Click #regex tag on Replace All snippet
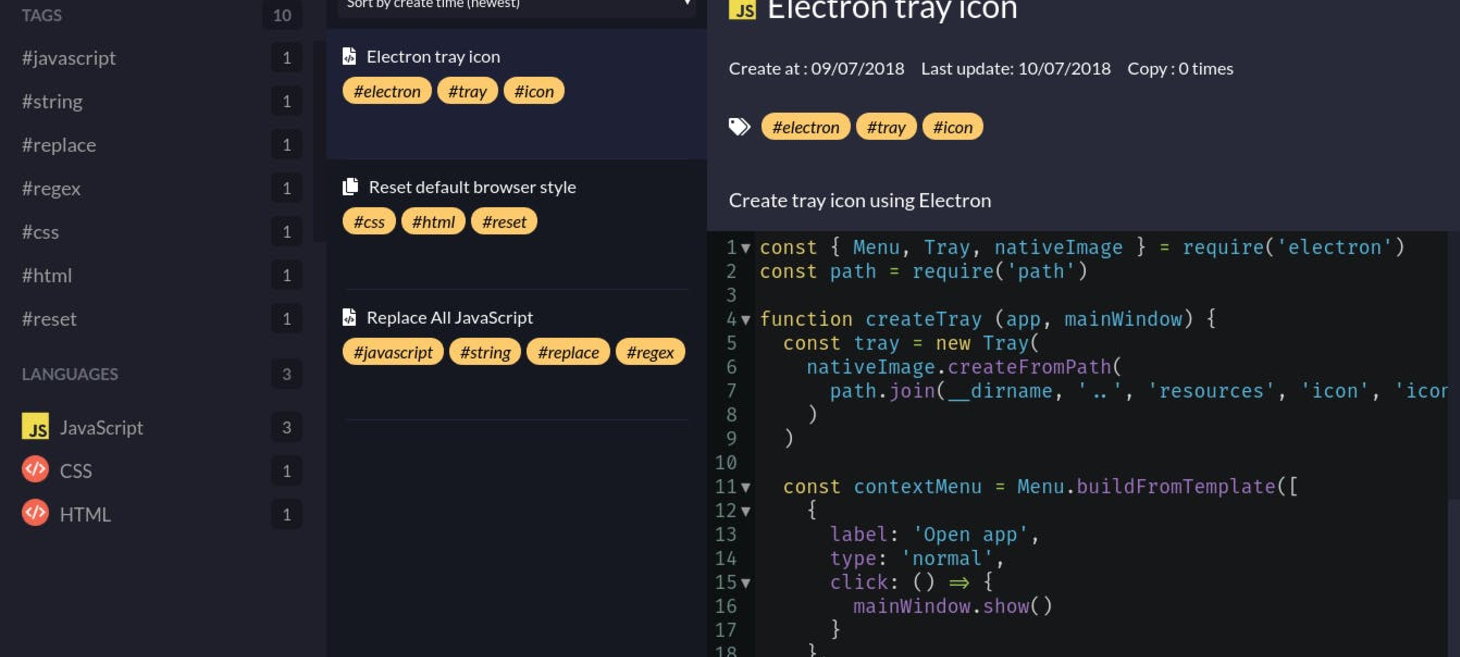Viewport: 1460px width, 657px height. coord(650,352)
